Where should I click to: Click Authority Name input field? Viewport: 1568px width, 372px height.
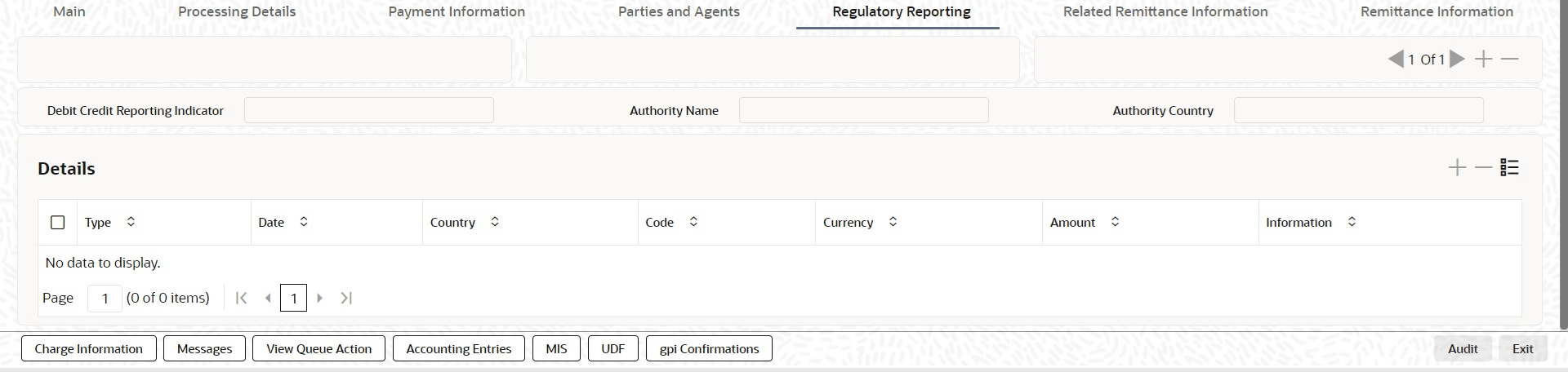tap(863, 110)
